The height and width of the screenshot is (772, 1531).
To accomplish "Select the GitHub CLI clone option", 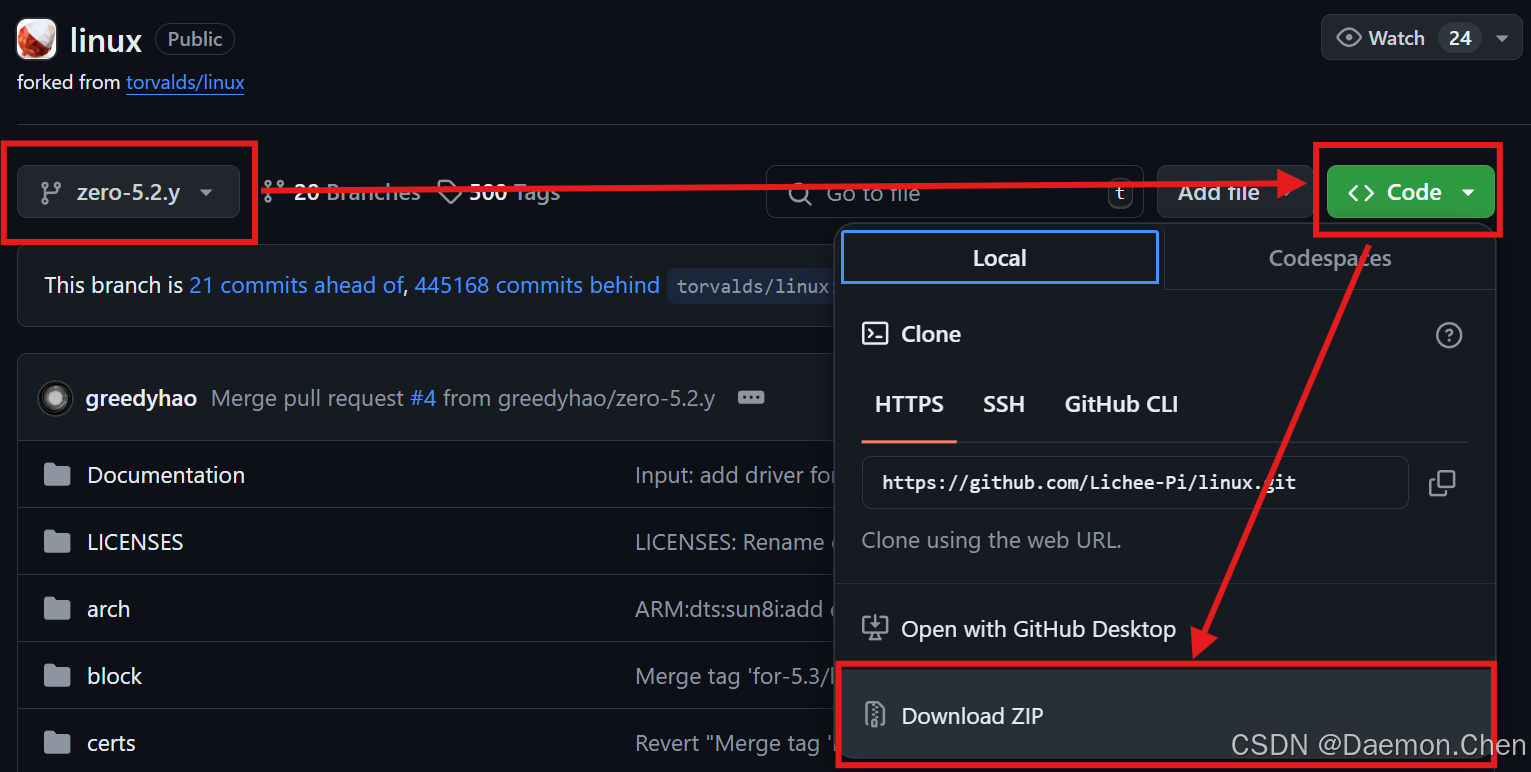I will pyautogui.click(x=1120, y=404).
